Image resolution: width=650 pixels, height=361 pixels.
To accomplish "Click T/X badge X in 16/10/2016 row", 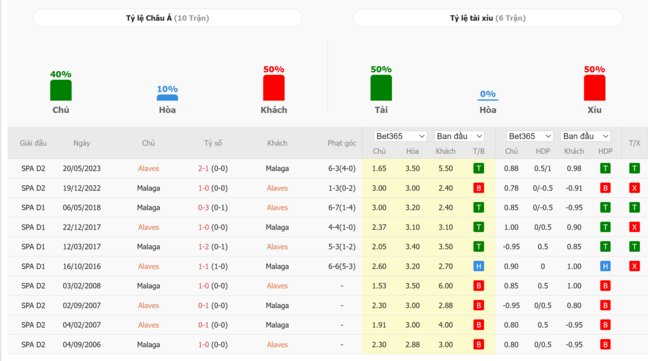I will 634,266.
